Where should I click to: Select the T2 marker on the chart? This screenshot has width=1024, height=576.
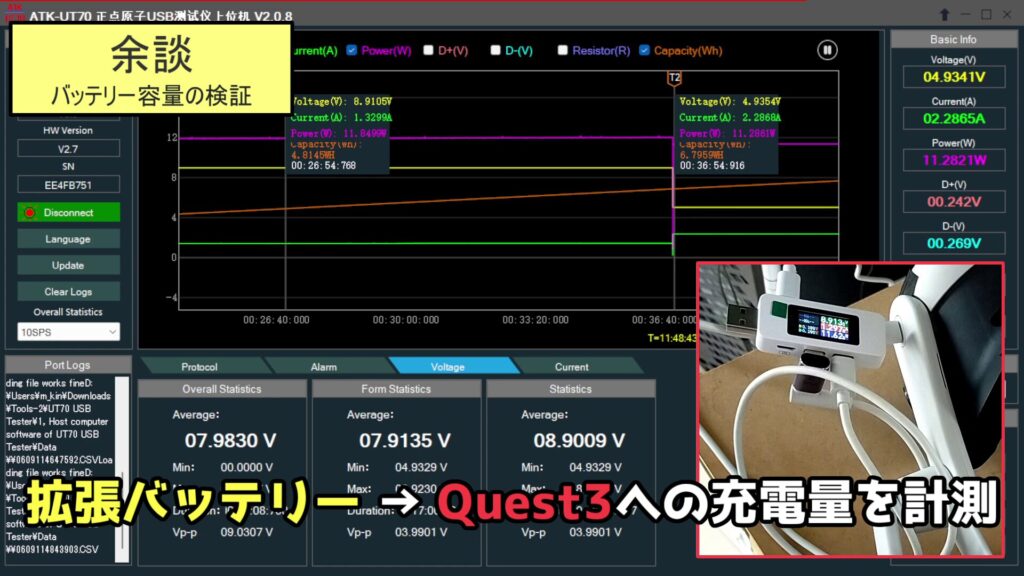click(x=674, y=78)
